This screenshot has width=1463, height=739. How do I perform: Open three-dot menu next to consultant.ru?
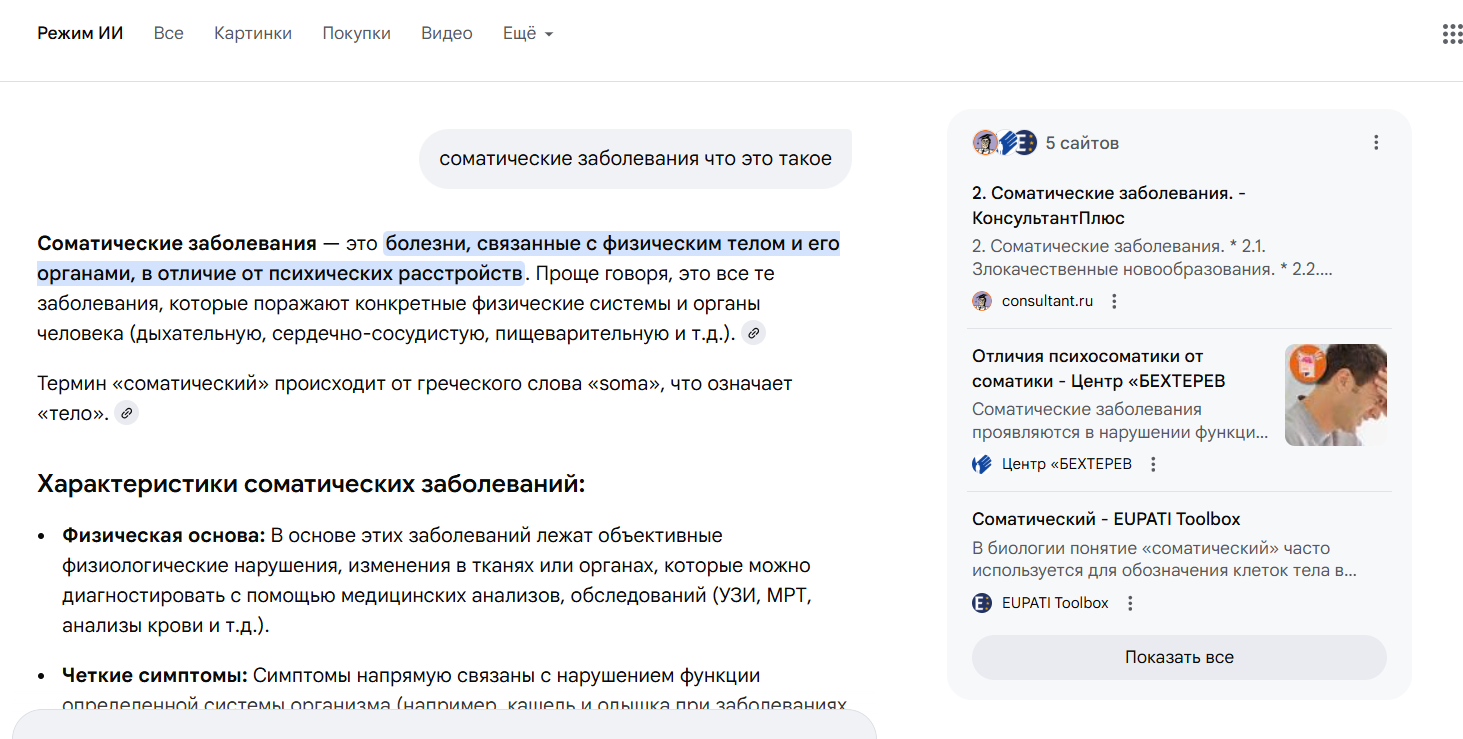click(x=1115, y=301)
